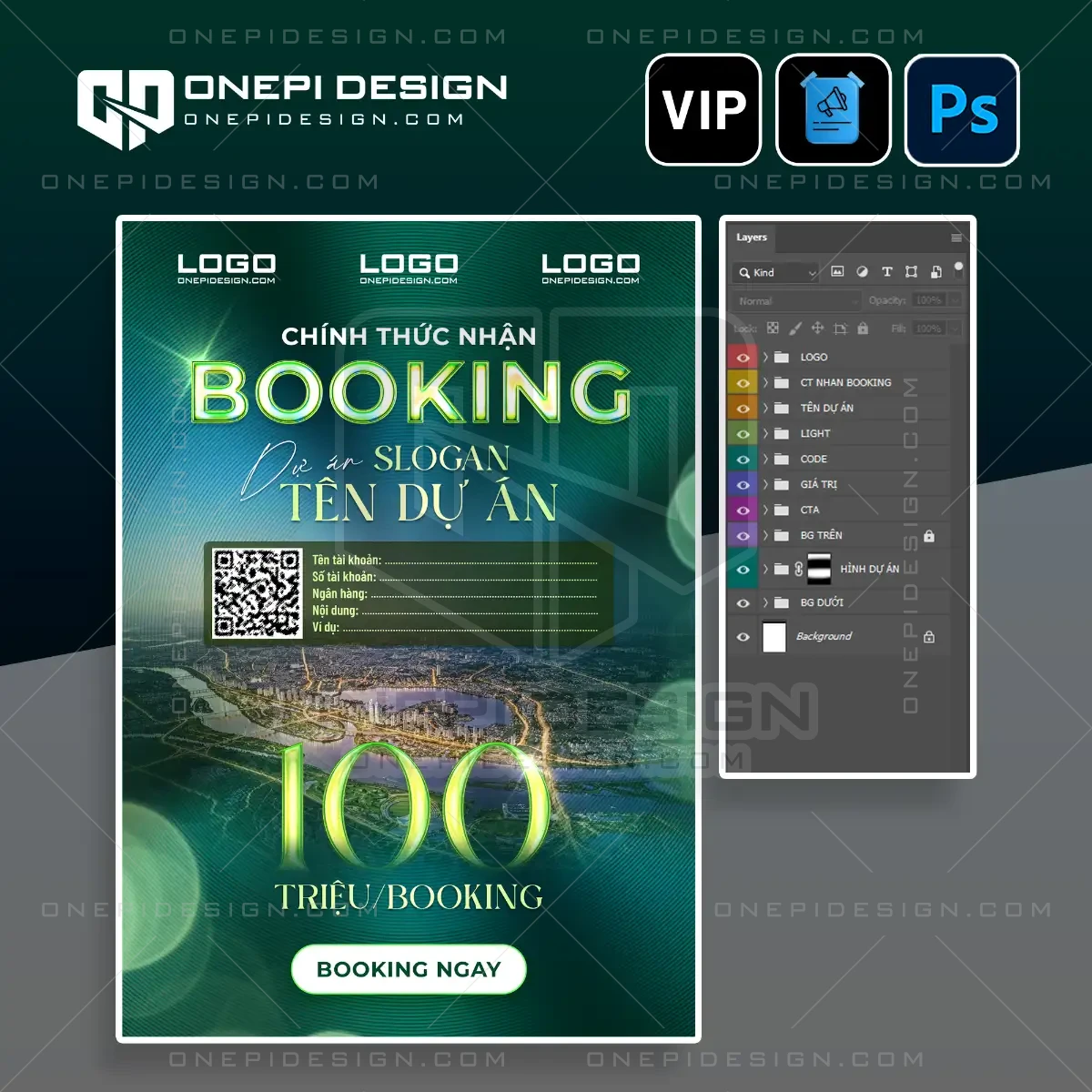
Task: Toggle the layer filter on/off switch
Action: (x=958, y=268)
